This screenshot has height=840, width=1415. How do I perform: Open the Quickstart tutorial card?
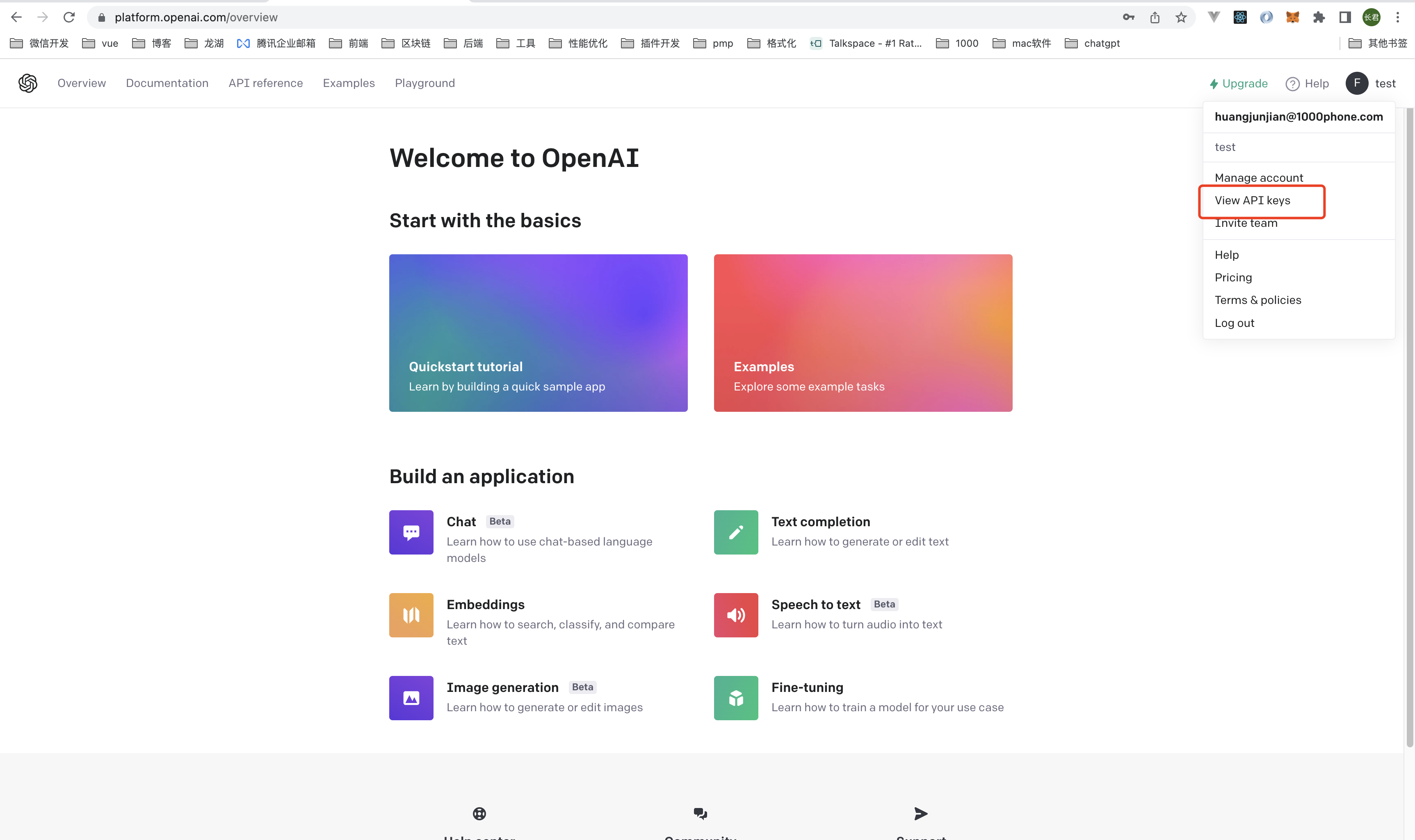(x=538, y=333)
